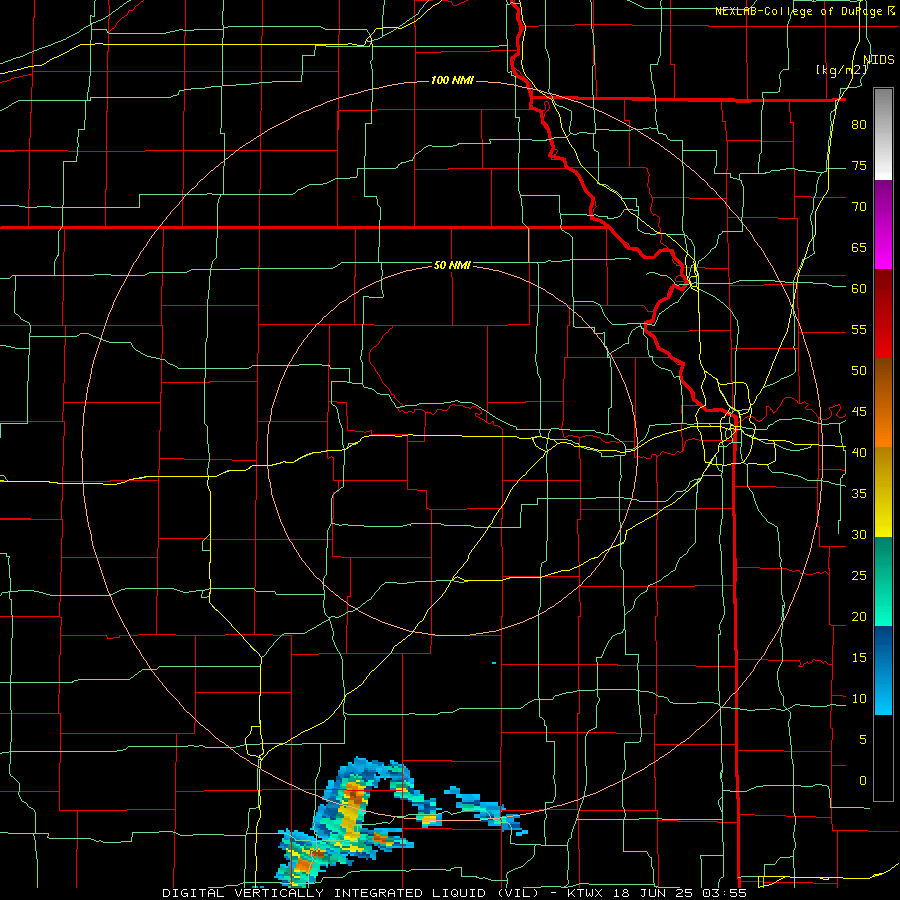
Task: Click the scale value 5
Action: tap(863, 739)
